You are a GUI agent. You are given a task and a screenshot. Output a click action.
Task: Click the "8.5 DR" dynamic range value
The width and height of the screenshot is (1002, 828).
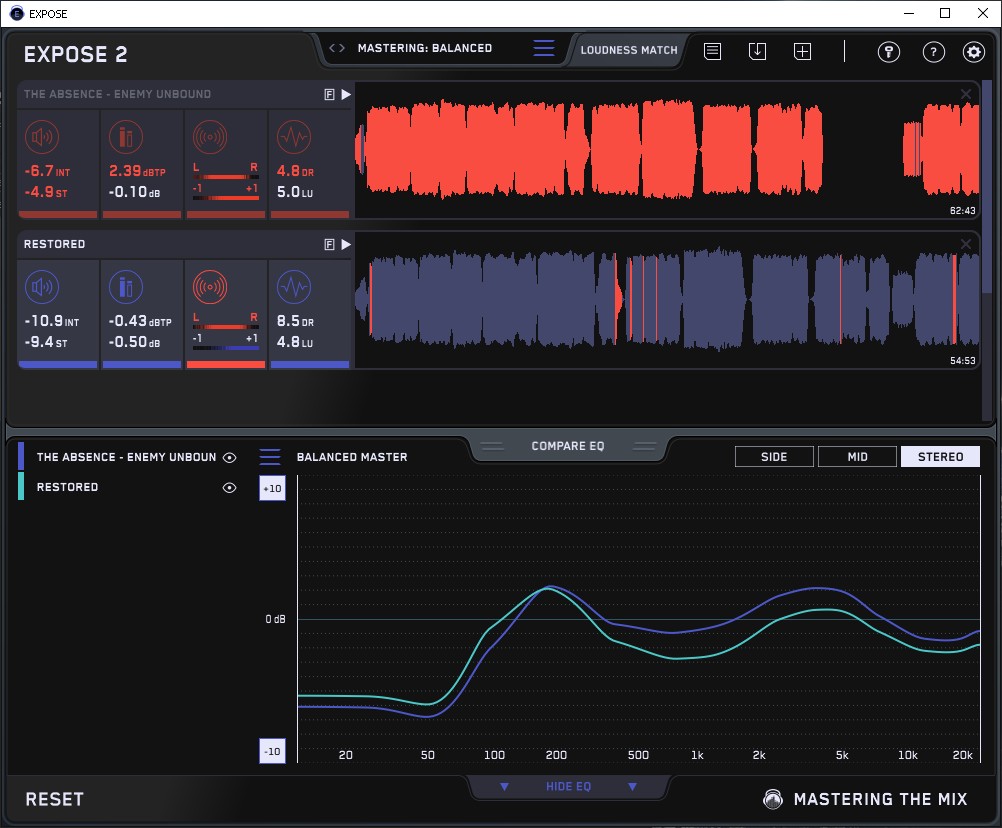(x=295, y=321)
